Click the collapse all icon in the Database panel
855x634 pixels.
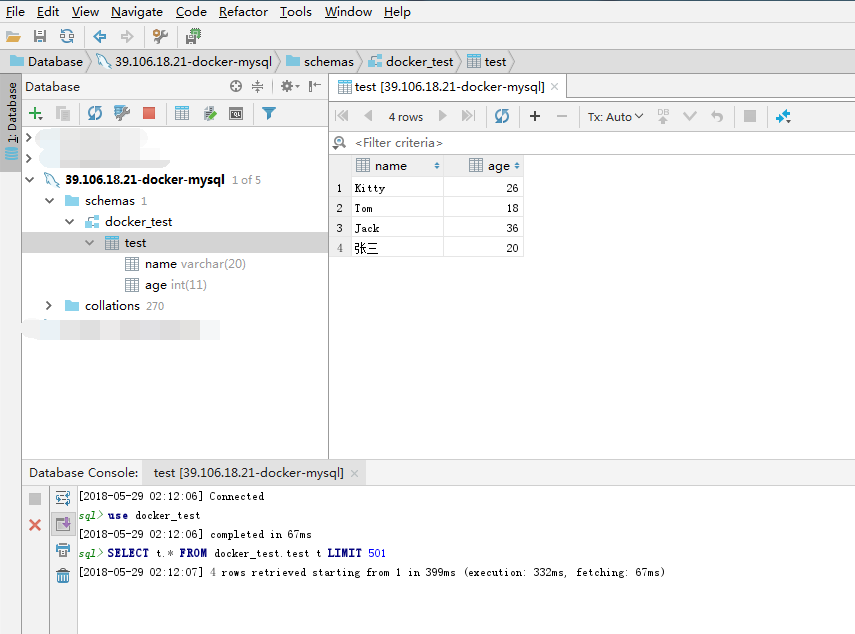coord(257,86)
